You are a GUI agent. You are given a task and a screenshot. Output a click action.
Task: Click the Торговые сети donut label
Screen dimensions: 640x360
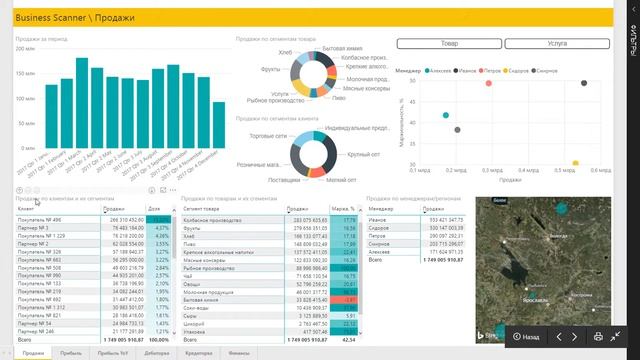coord(268,136)
